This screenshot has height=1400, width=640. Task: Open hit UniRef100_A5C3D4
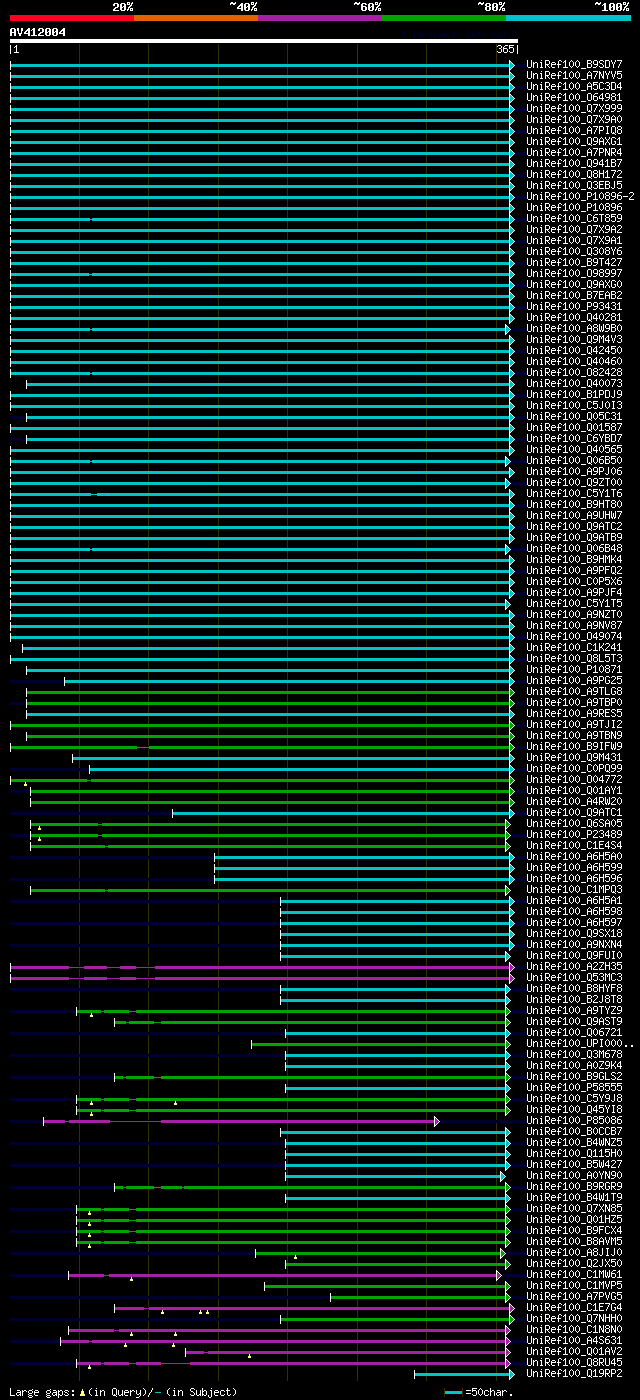click(574, 87)
